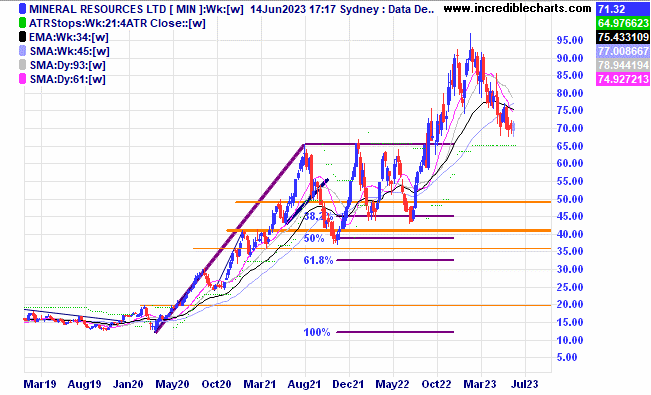Image resolution: width=651 pixels, height=395 pixels.
Task: Click the 20.00 price axis label
Action: click(x=570, y=304)
